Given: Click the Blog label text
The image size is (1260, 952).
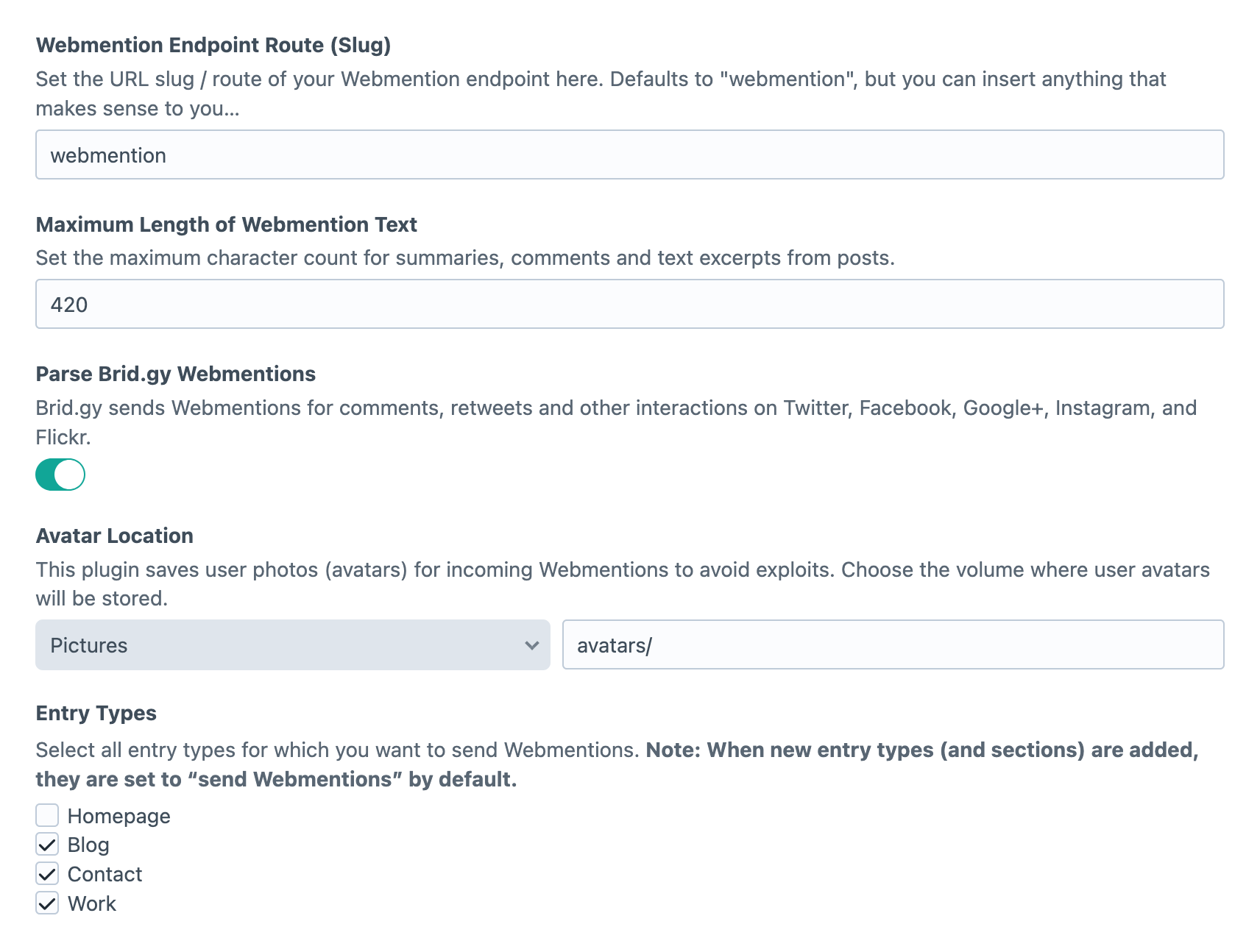Looking at the screenshot, I should click(x=88, y=845).
